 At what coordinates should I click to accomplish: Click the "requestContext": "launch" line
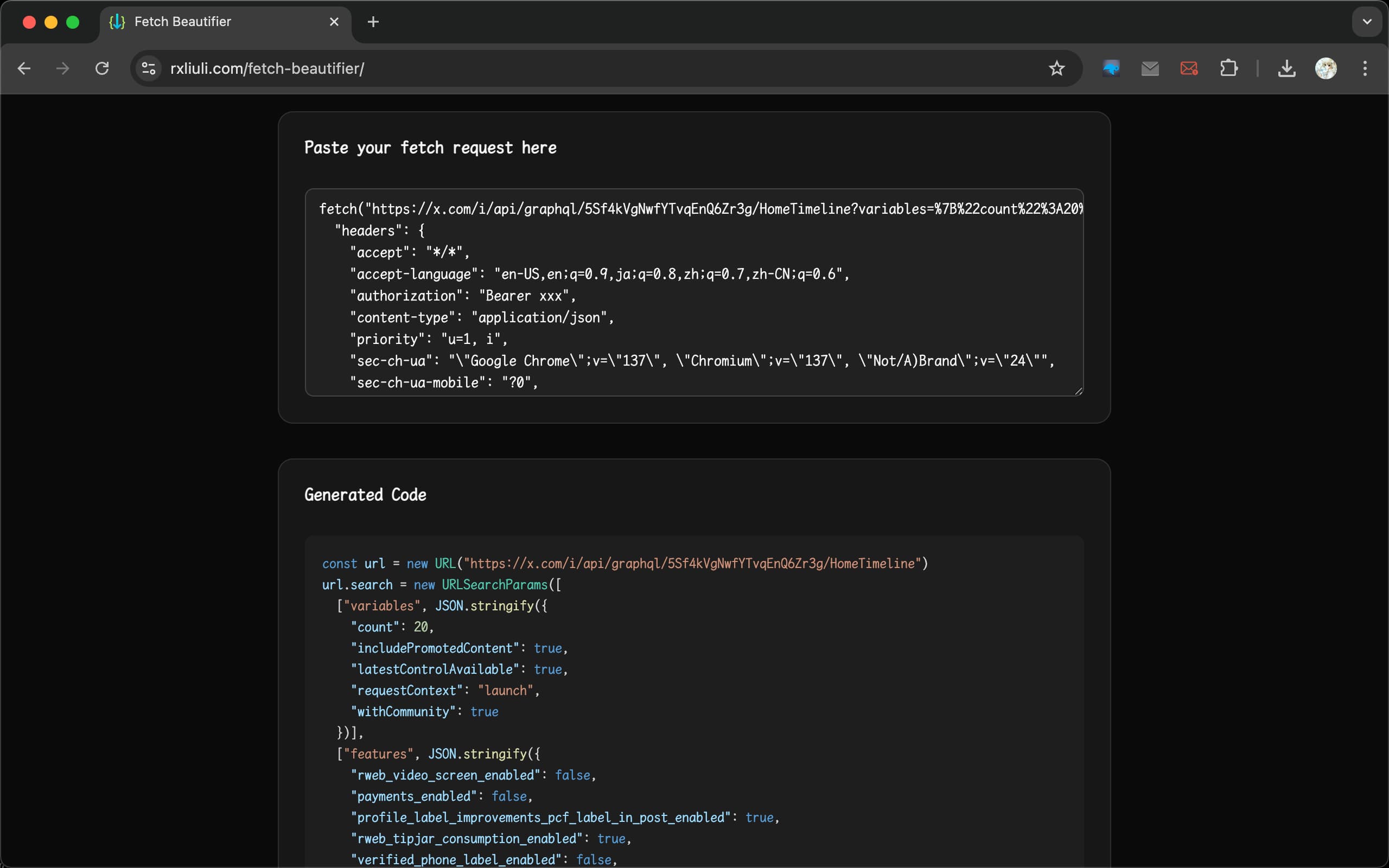click(x=445, y=691)
